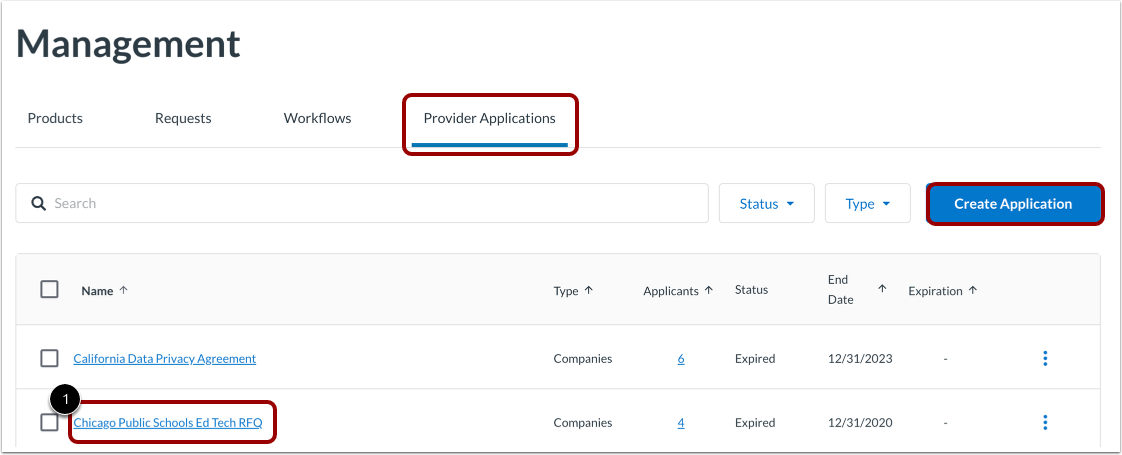Image resolution: width=1122 pixels, height=455 pixels.
Task: Tick the select-all checkbox in the table header
Action: 49,290
